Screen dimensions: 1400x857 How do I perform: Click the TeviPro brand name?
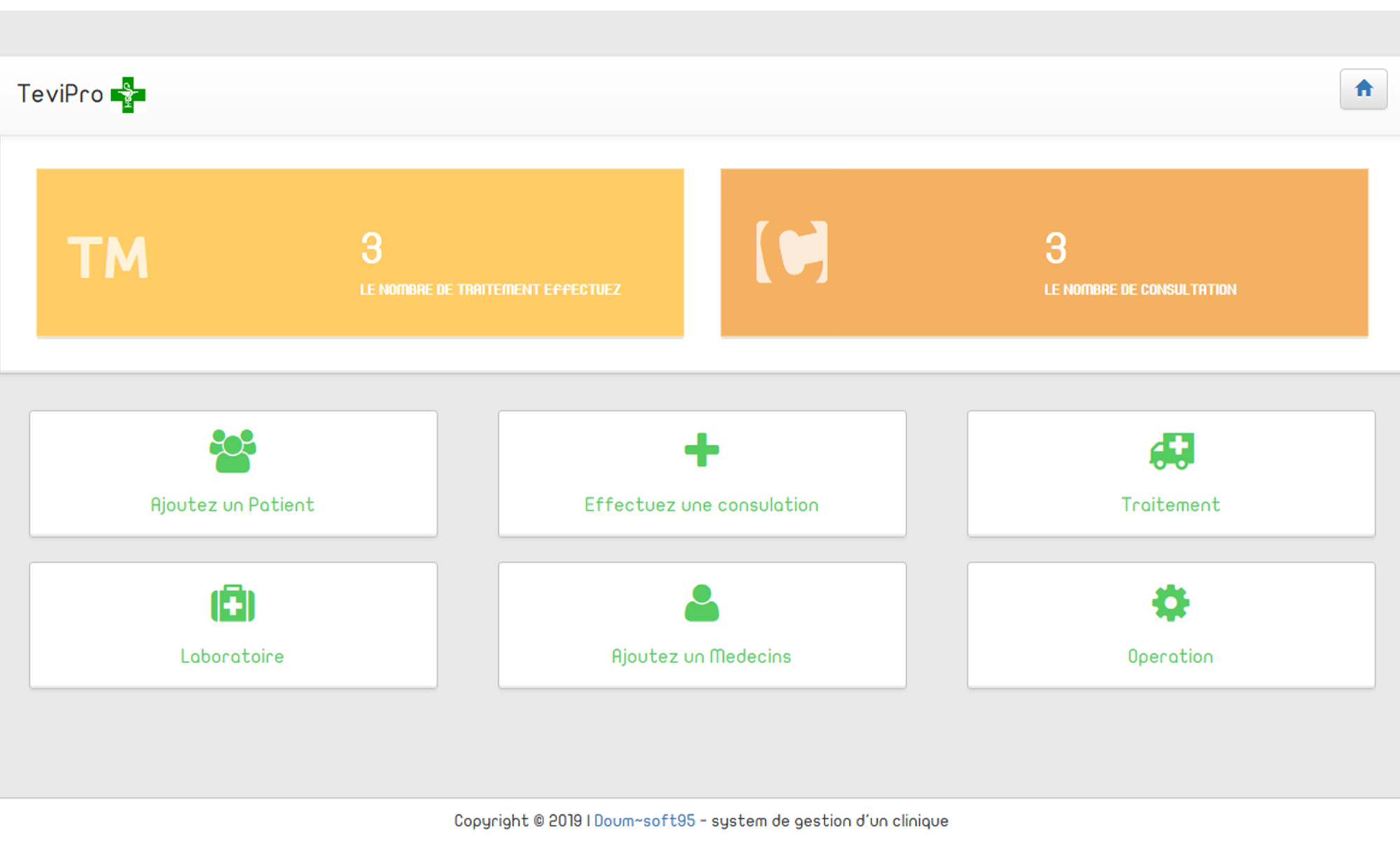point(60,94)
